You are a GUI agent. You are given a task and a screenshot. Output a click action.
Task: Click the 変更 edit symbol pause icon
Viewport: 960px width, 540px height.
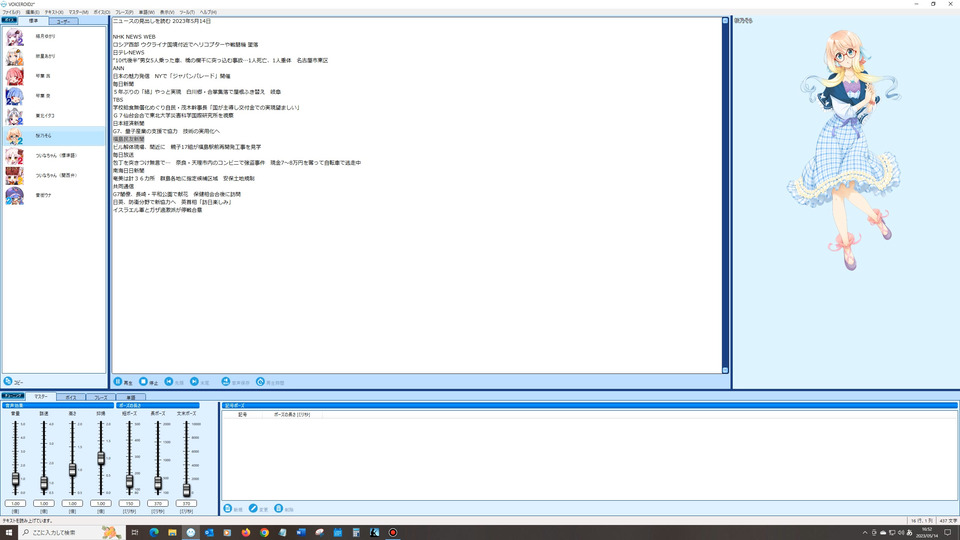tap(253, 508)
